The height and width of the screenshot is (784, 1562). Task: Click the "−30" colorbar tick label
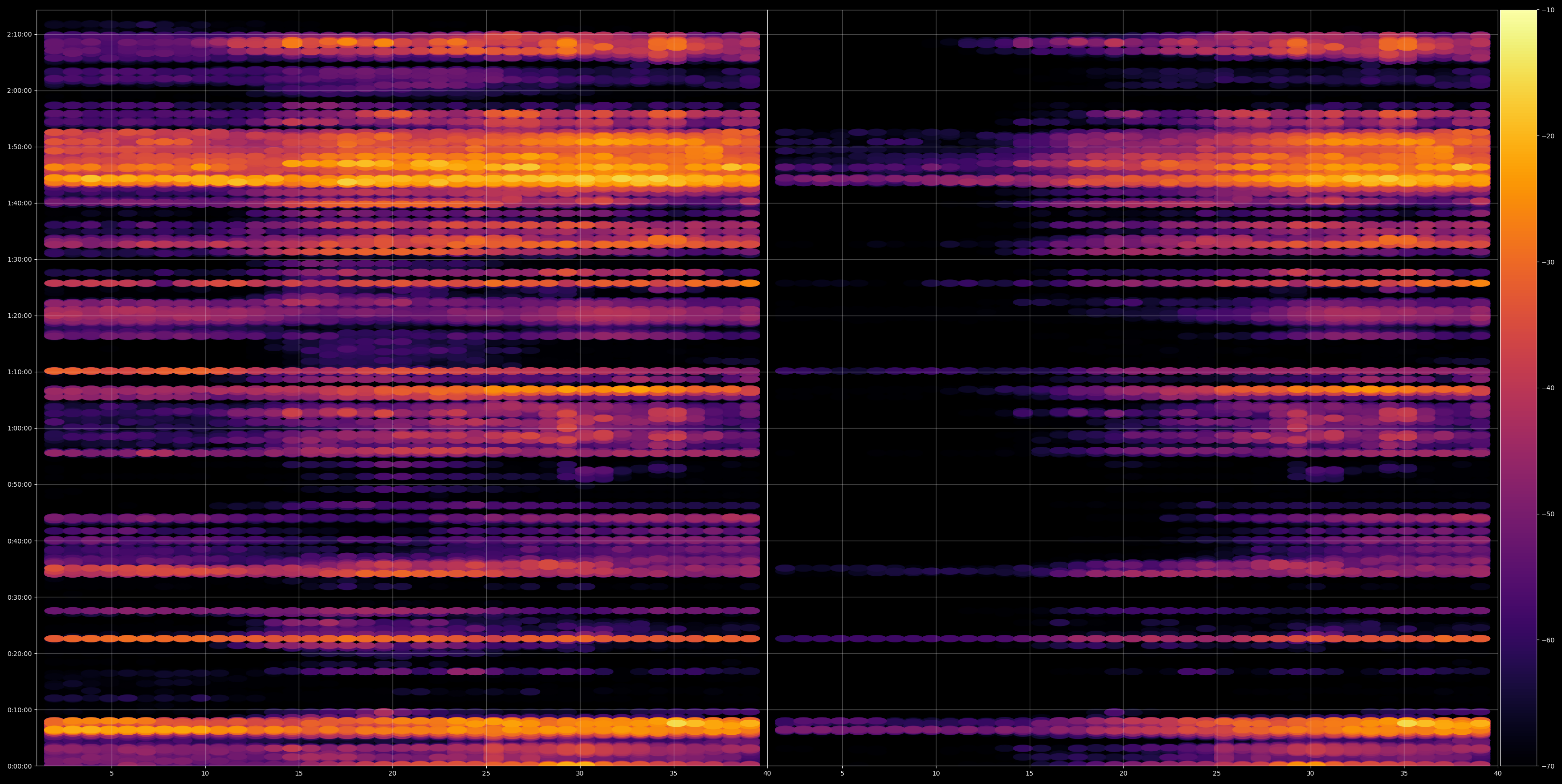pos(1547,262)
